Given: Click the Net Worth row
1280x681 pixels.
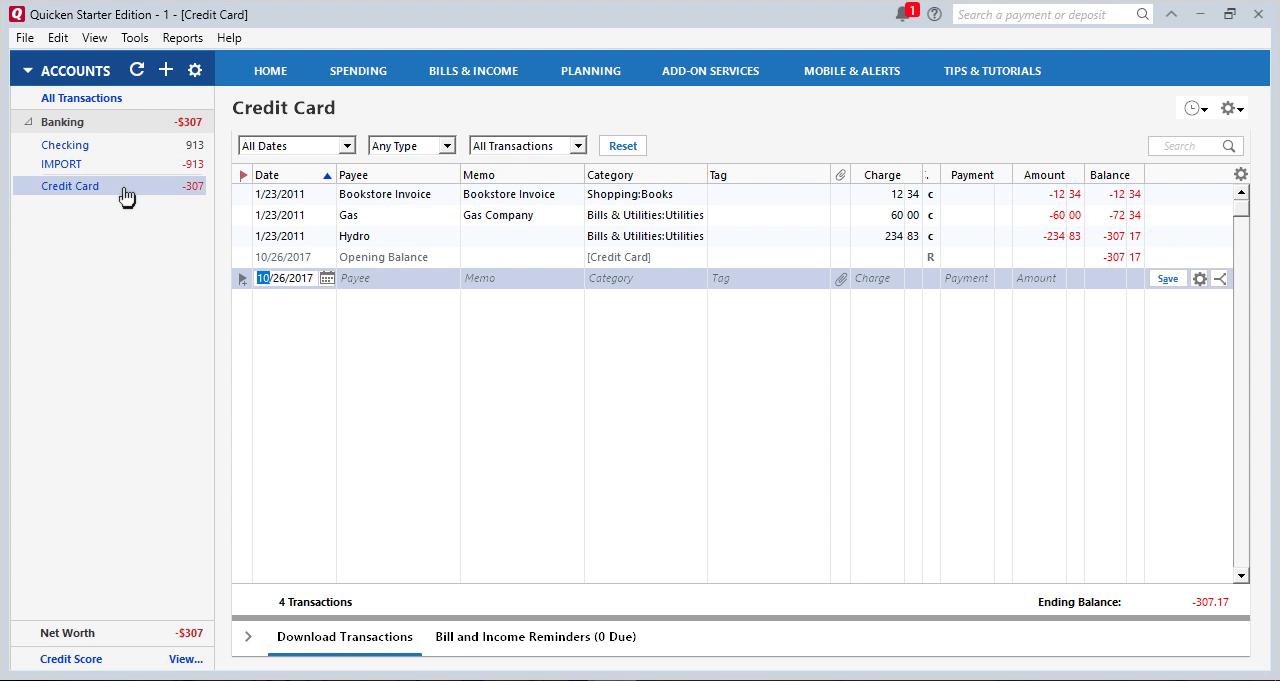Looking at the screenshot, I should click(x=112, y=633).
